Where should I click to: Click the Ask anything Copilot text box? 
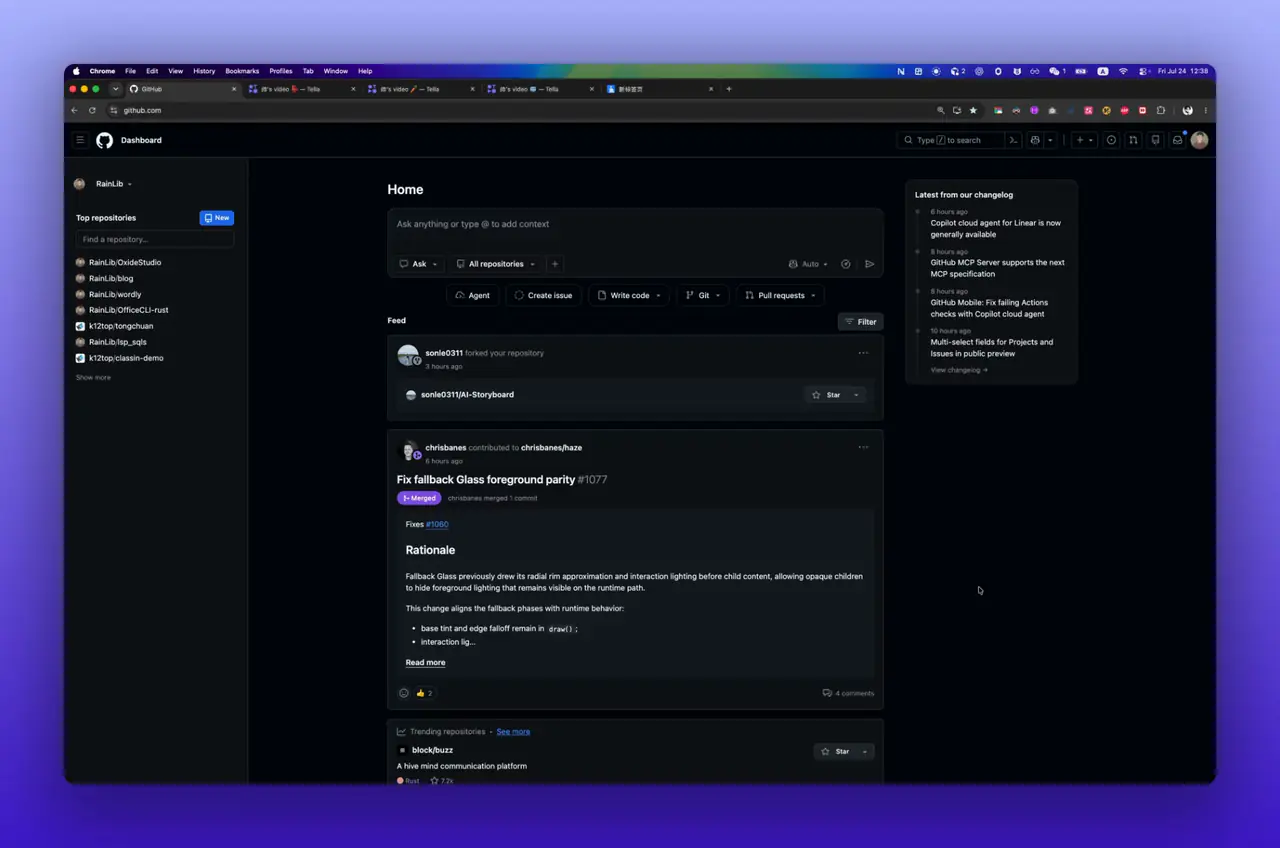point(635,225)
